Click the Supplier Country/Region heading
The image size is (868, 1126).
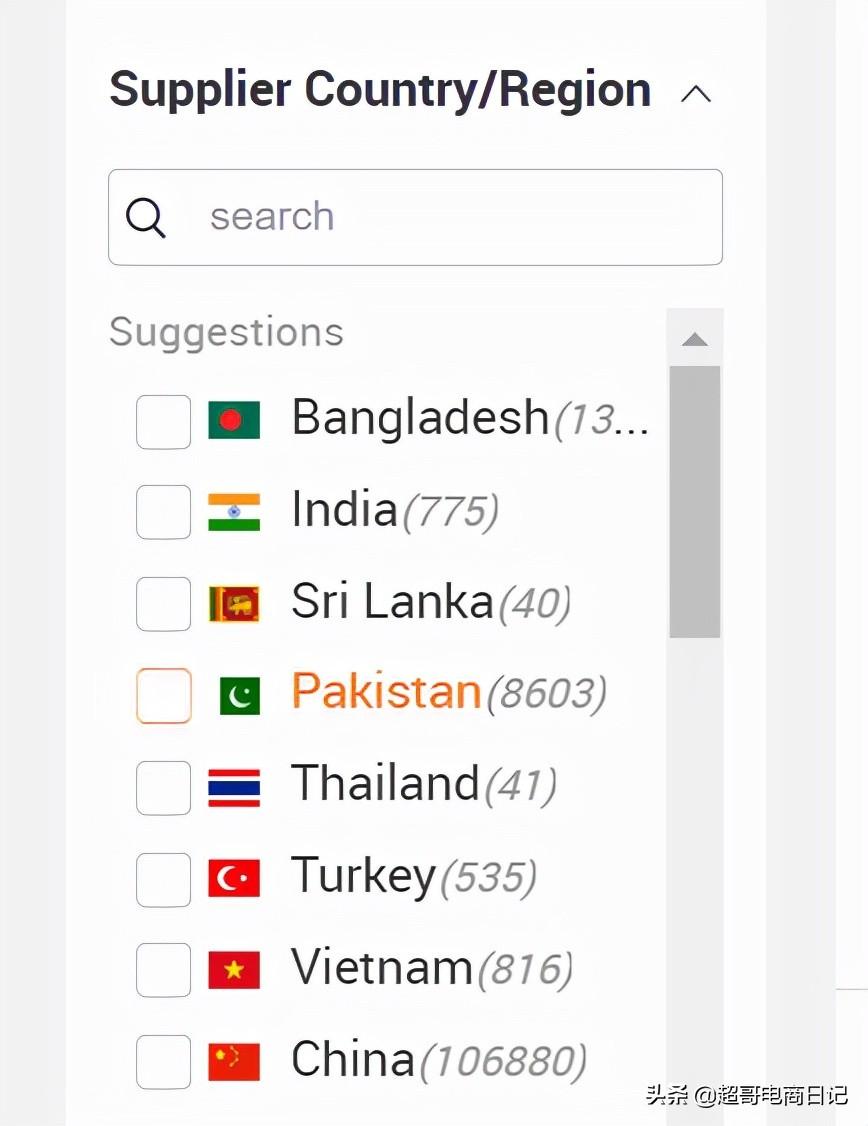(x=380, y=90)
